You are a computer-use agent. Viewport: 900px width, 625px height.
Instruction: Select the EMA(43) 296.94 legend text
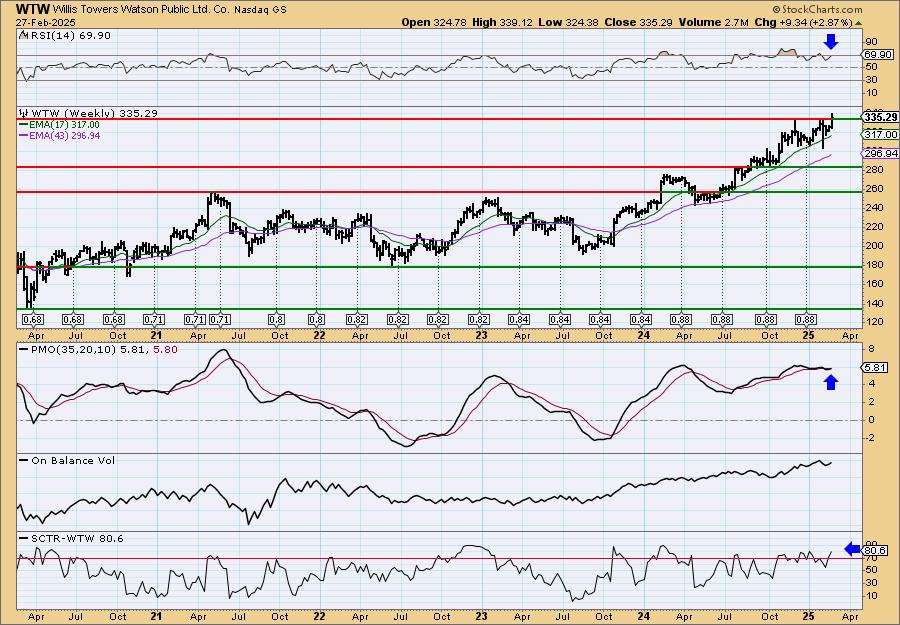pos(64,135)
